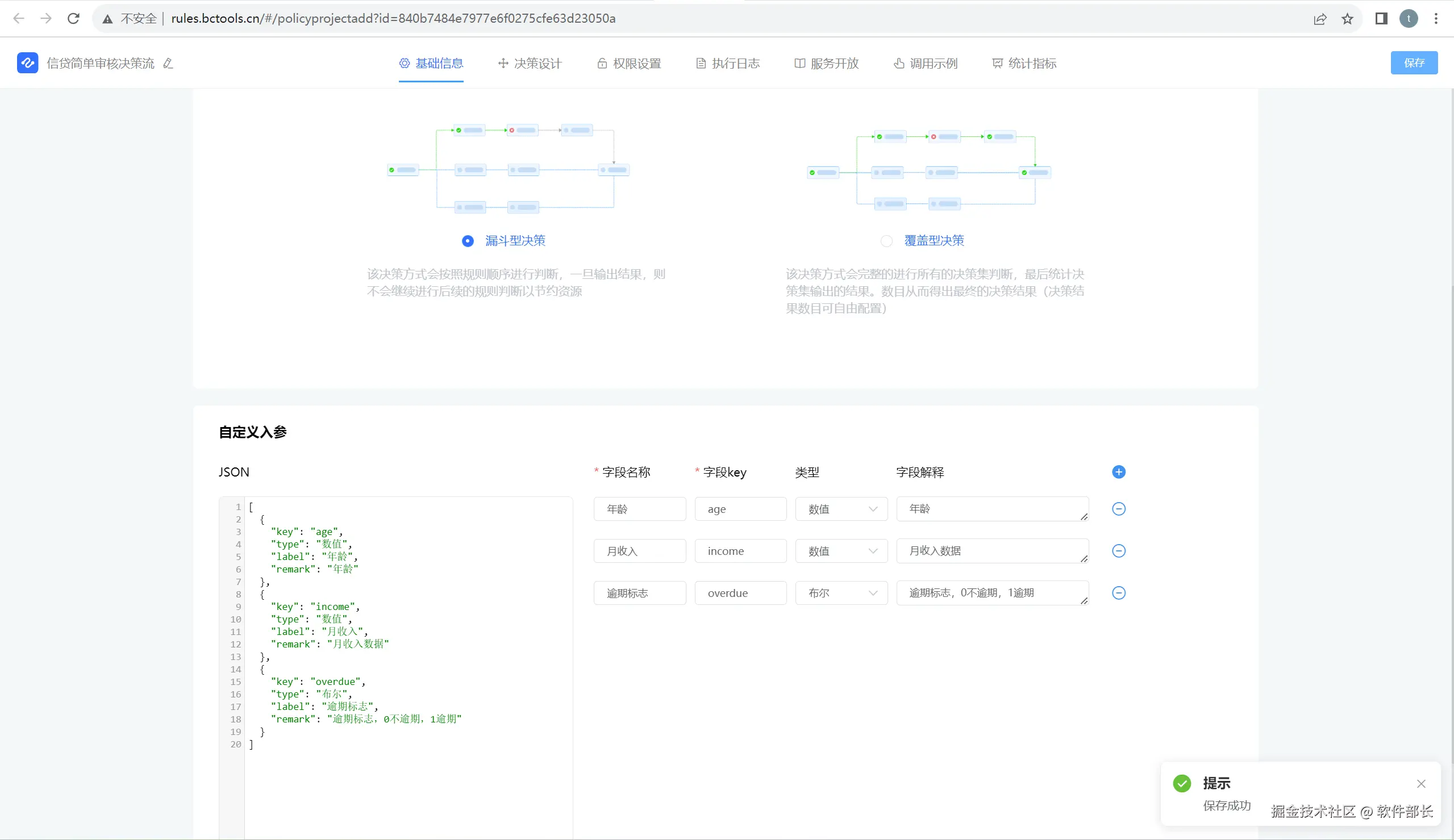Image resolution: width=1454 pixels, height=840 pixels.
Task: Click the browser share icon
Action: 1319,19
